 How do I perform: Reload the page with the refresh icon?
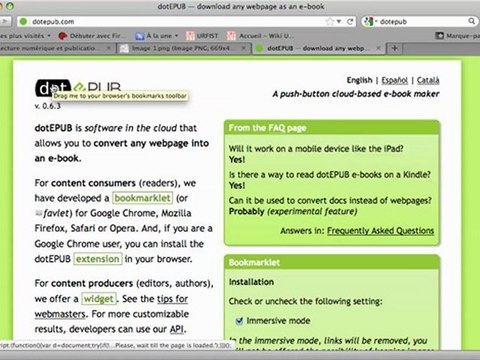point(350,22)
